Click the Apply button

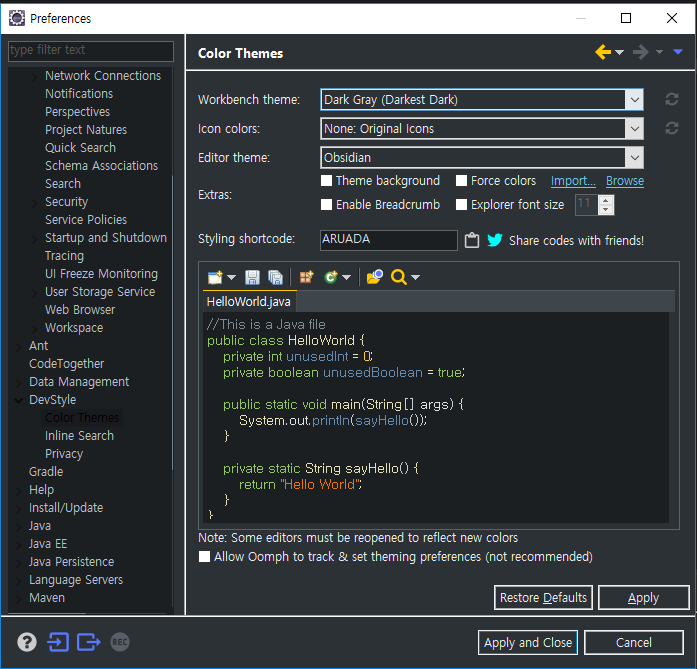(x=643, y=597)
